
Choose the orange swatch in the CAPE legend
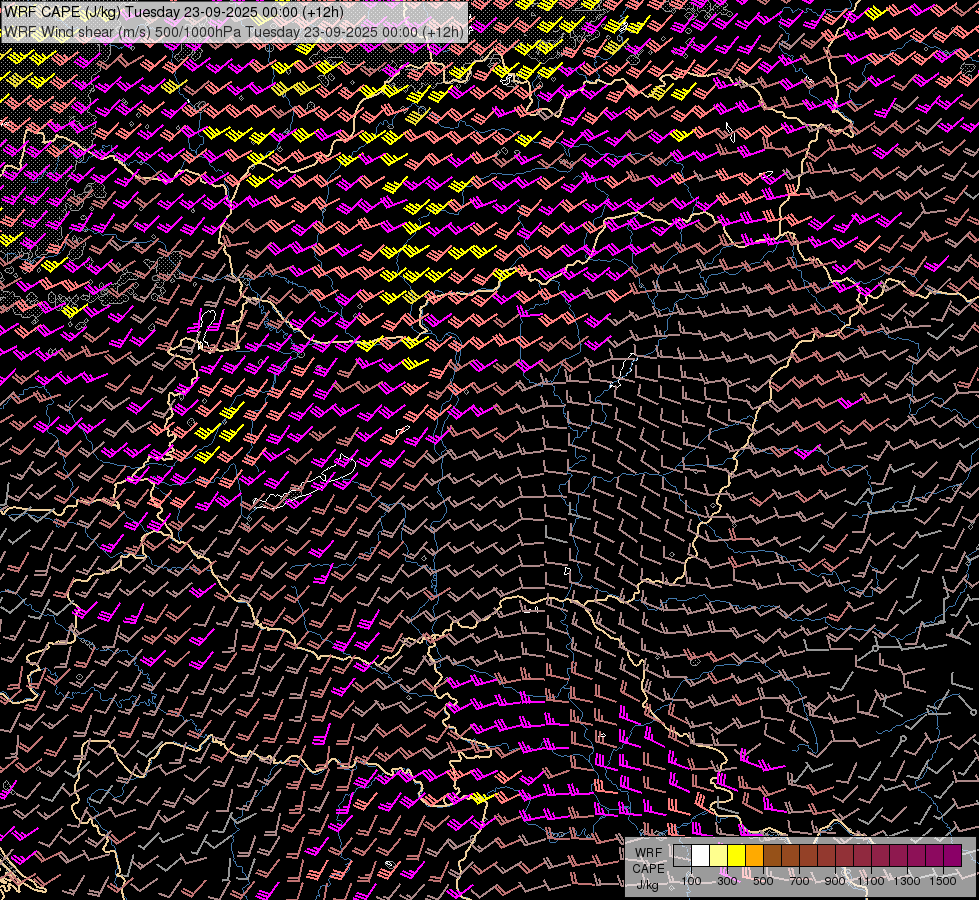click(755, 856)
